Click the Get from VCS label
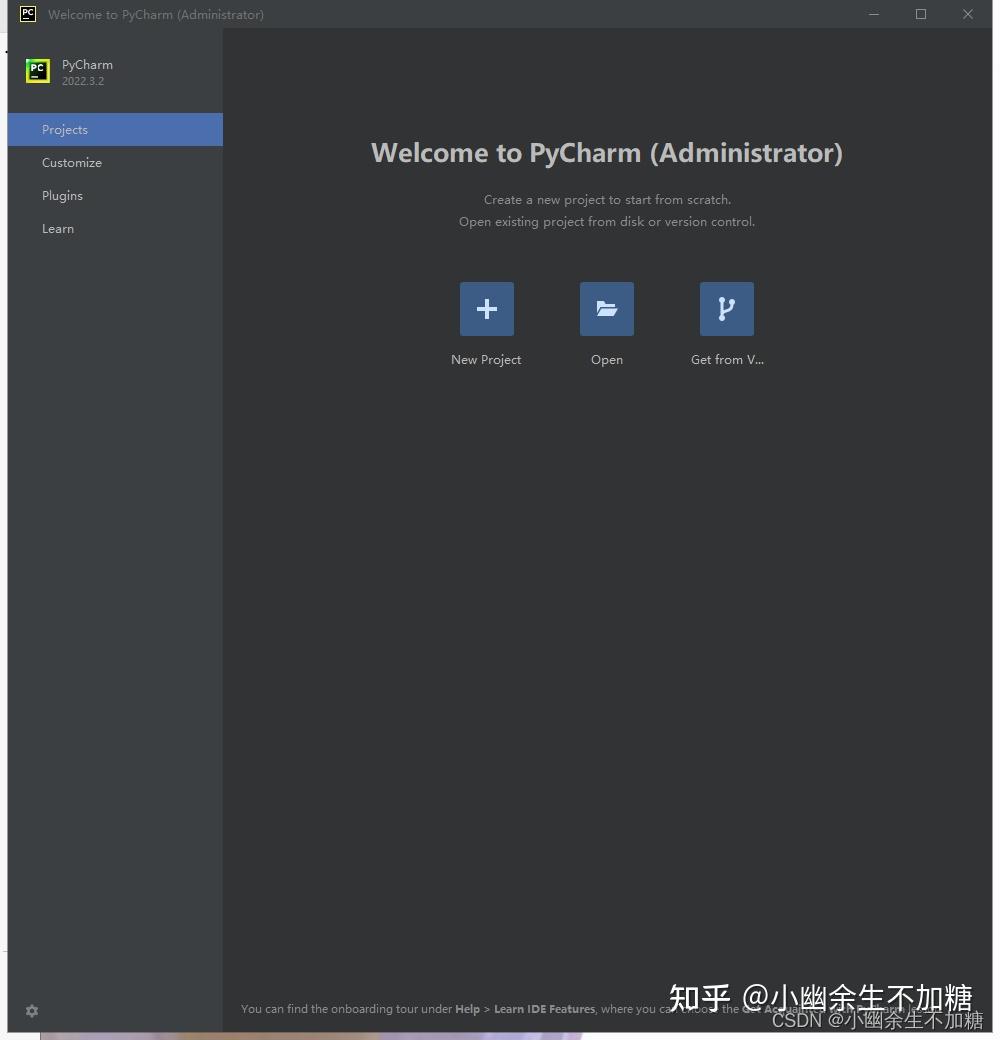 coord(727,359)
